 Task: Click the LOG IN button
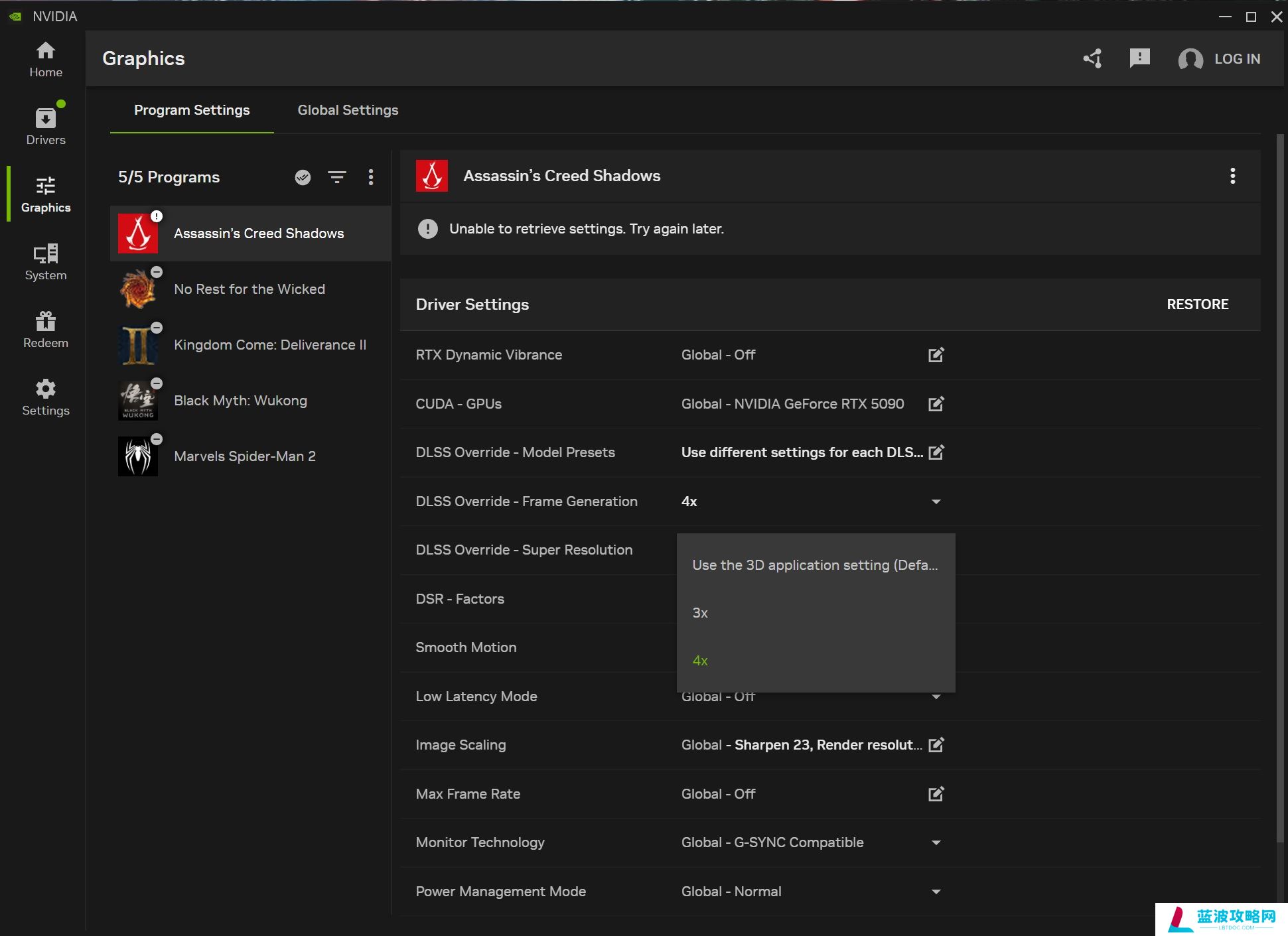tap(1237, 59)
